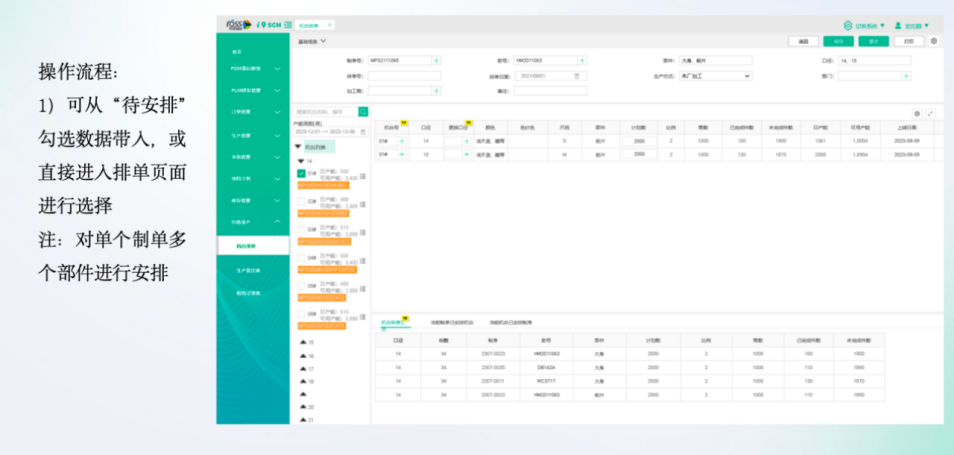Expand the group 15 tree node

[x=304, y=342]
